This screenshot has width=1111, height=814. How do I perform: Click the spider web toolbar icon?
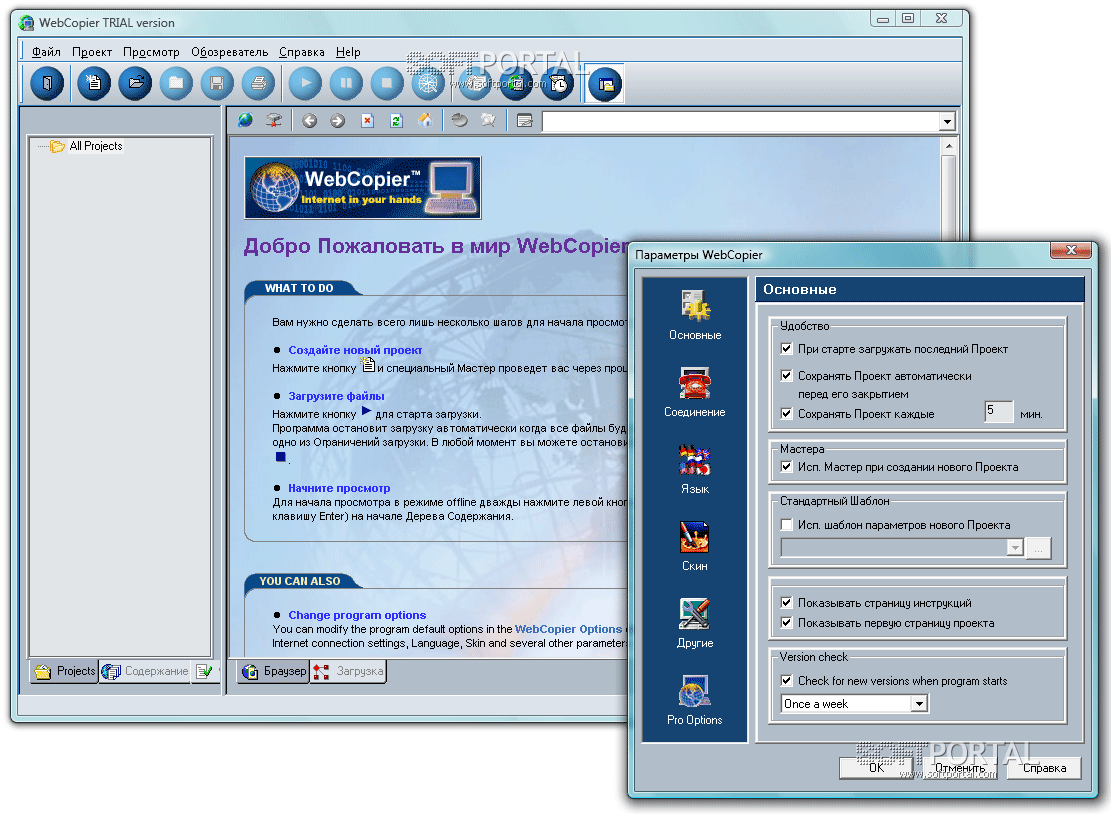(428, 83)
